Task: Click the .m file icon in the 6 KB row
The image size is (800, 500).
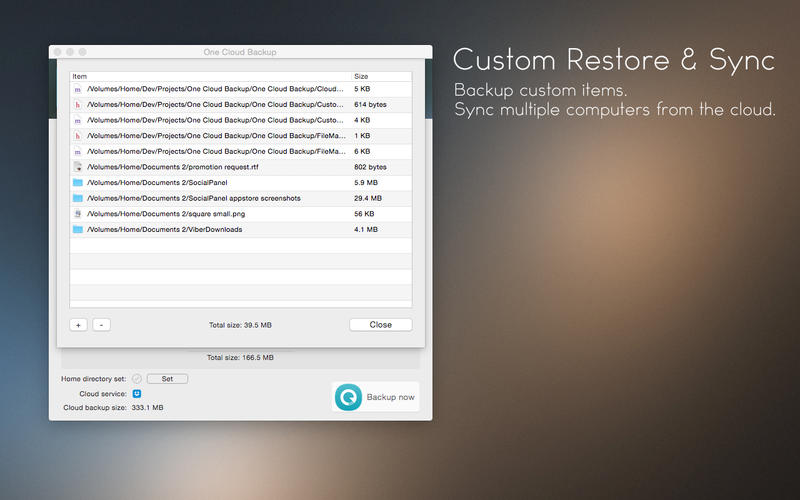Action: click(78, 152)
